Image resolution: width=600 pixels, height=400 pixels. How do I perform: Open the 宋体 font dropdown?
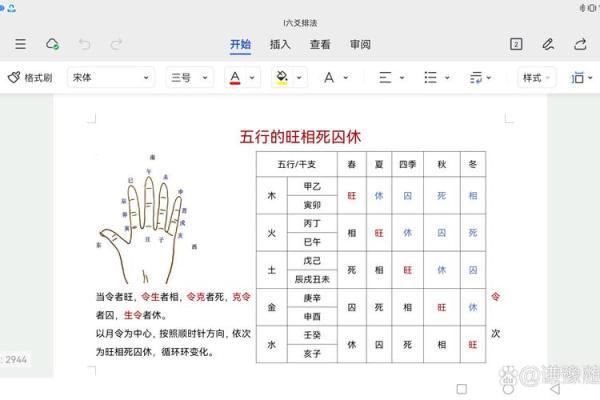(x=111, y=78)
